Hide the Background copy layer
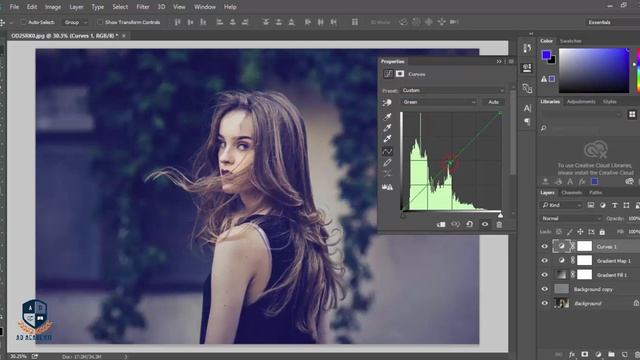This screenshot has height=360, width=640. point(544,289)
